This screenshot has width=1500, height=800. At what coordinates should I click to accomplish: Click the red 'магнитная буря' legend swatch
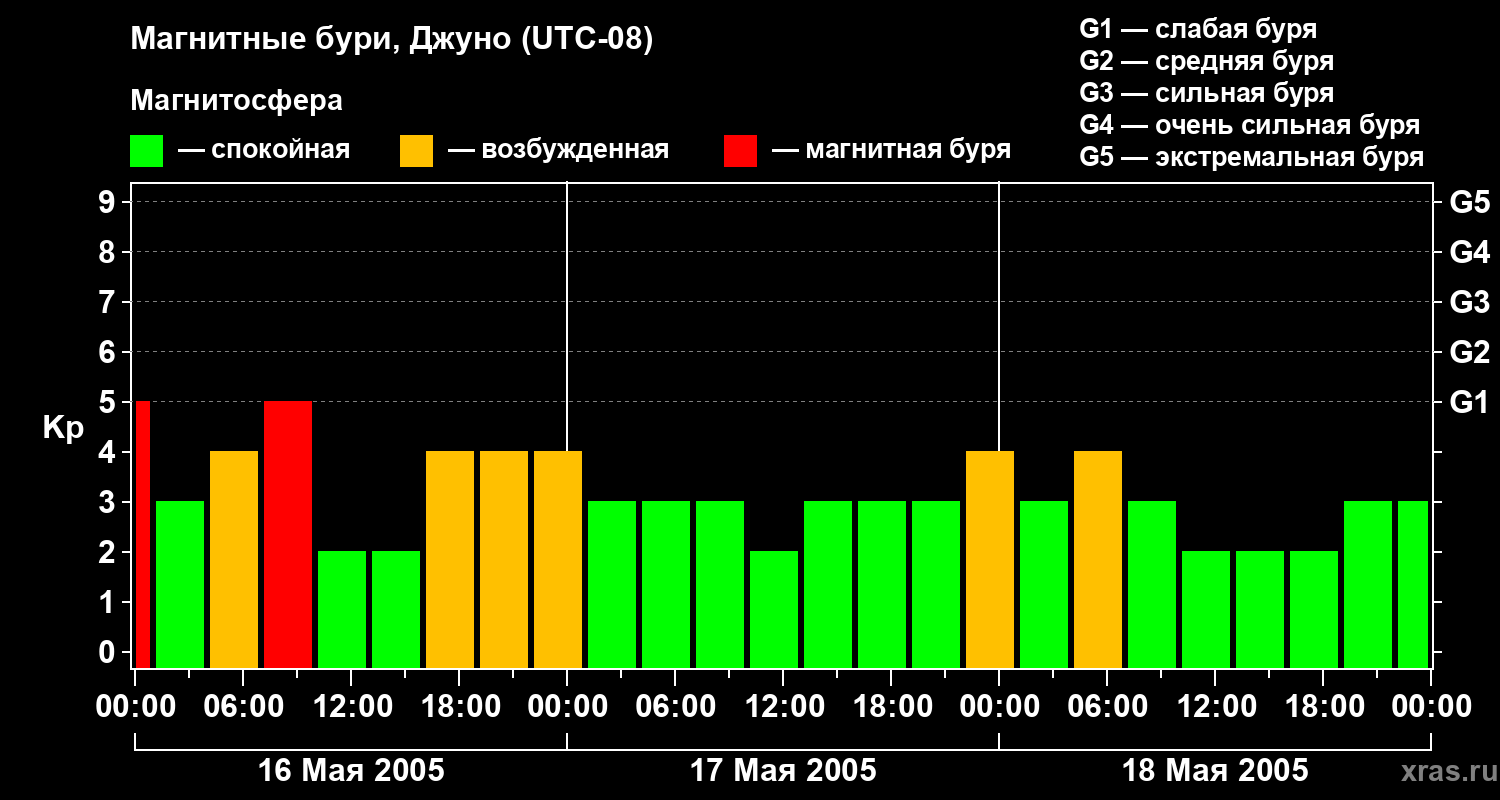(740, 151)
